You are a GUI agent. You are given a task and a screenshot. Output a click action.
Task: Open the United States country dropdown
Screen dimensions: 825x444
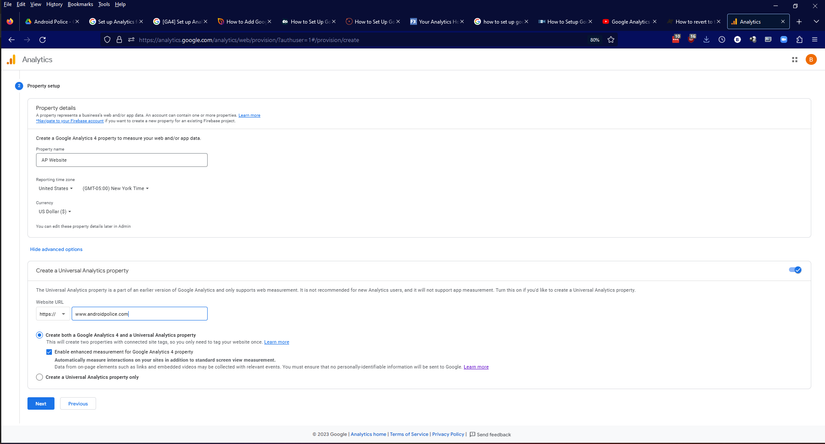(x=55, y=188)
